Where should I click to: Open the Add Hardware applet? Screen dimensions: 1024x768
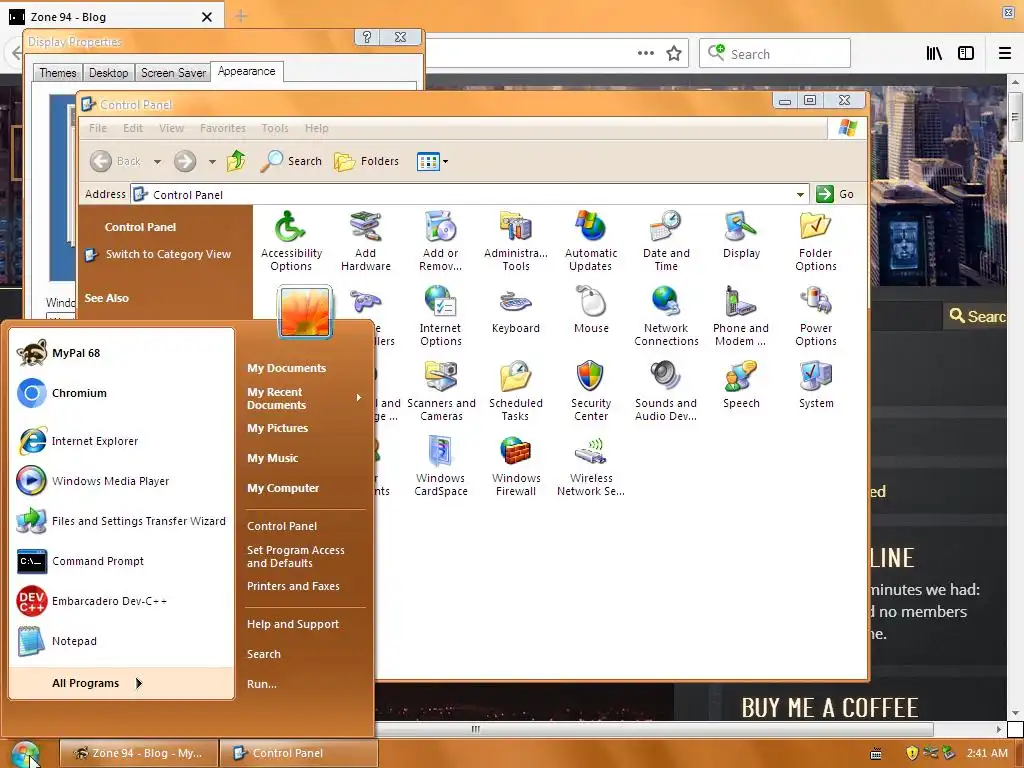366,241
